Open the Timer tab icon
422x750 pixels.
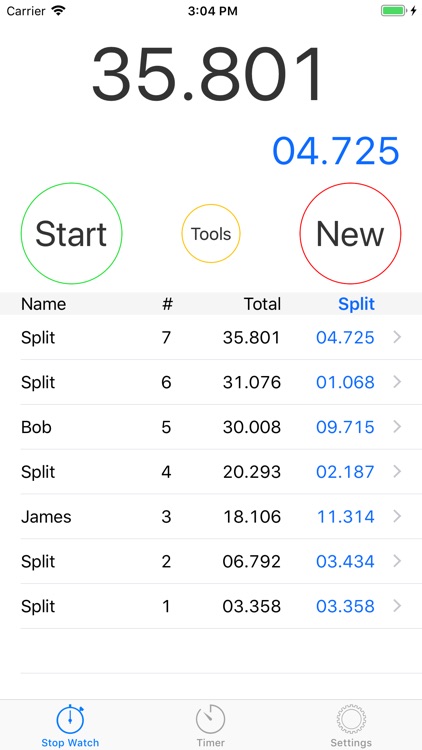[210, 719]
